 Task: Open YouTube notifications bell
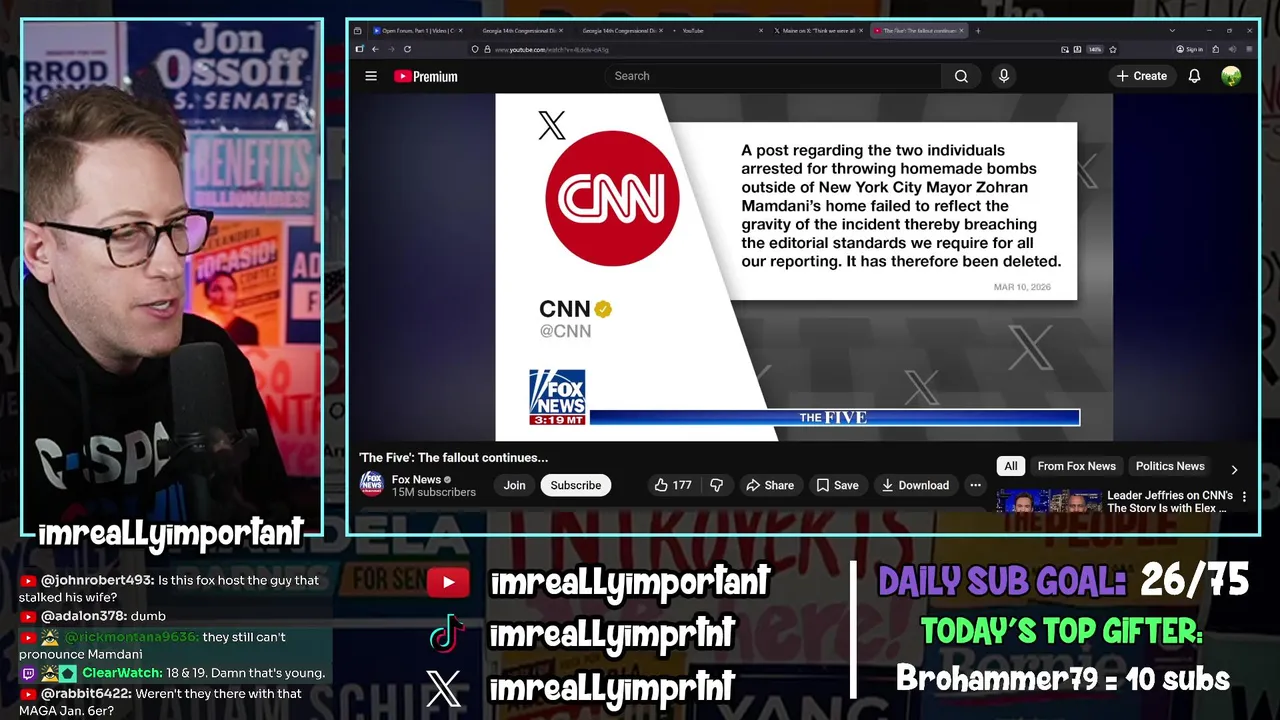click(1194, 76)
